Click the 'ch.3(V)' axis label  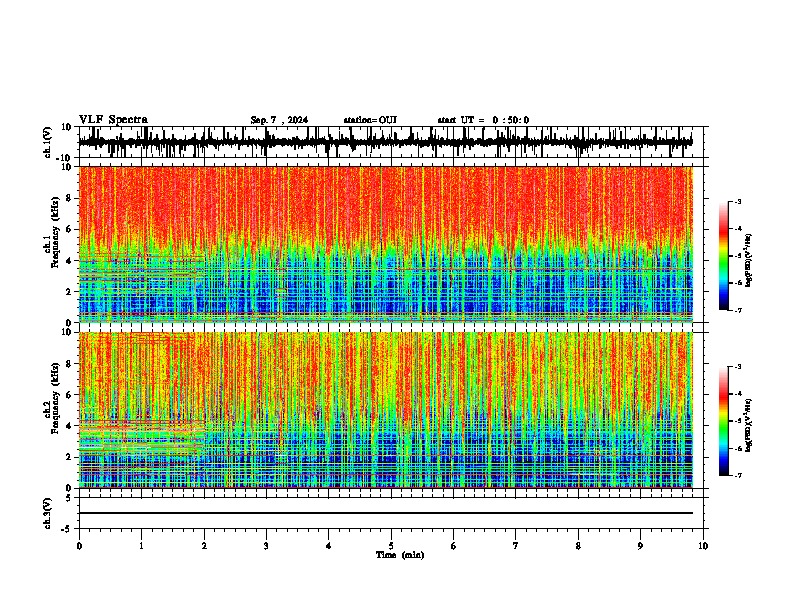click(48, 514)
